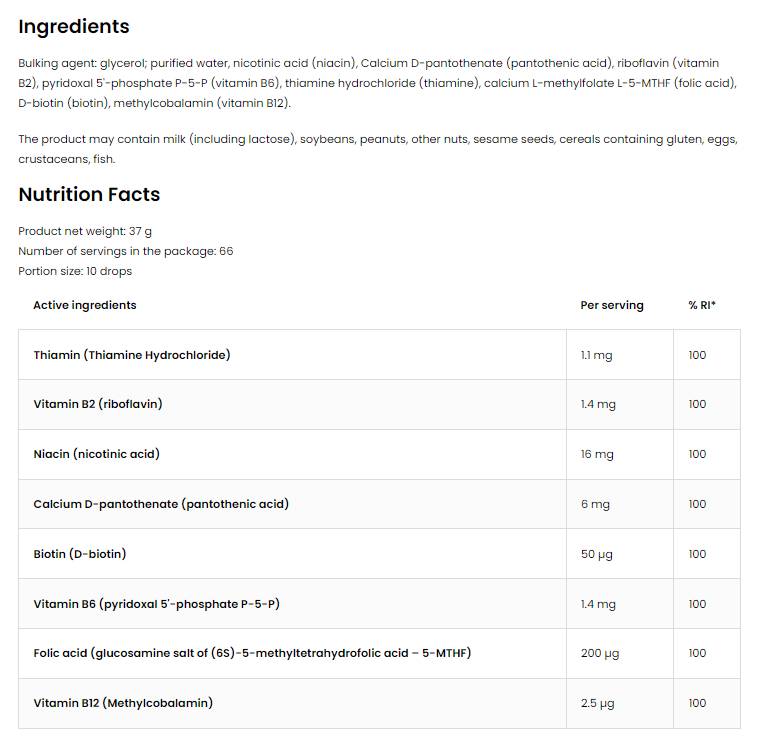Click the Vitamin B12 (Methylcobalamin) row label
This screenshot has height=746, width=761.
point(123,703)
